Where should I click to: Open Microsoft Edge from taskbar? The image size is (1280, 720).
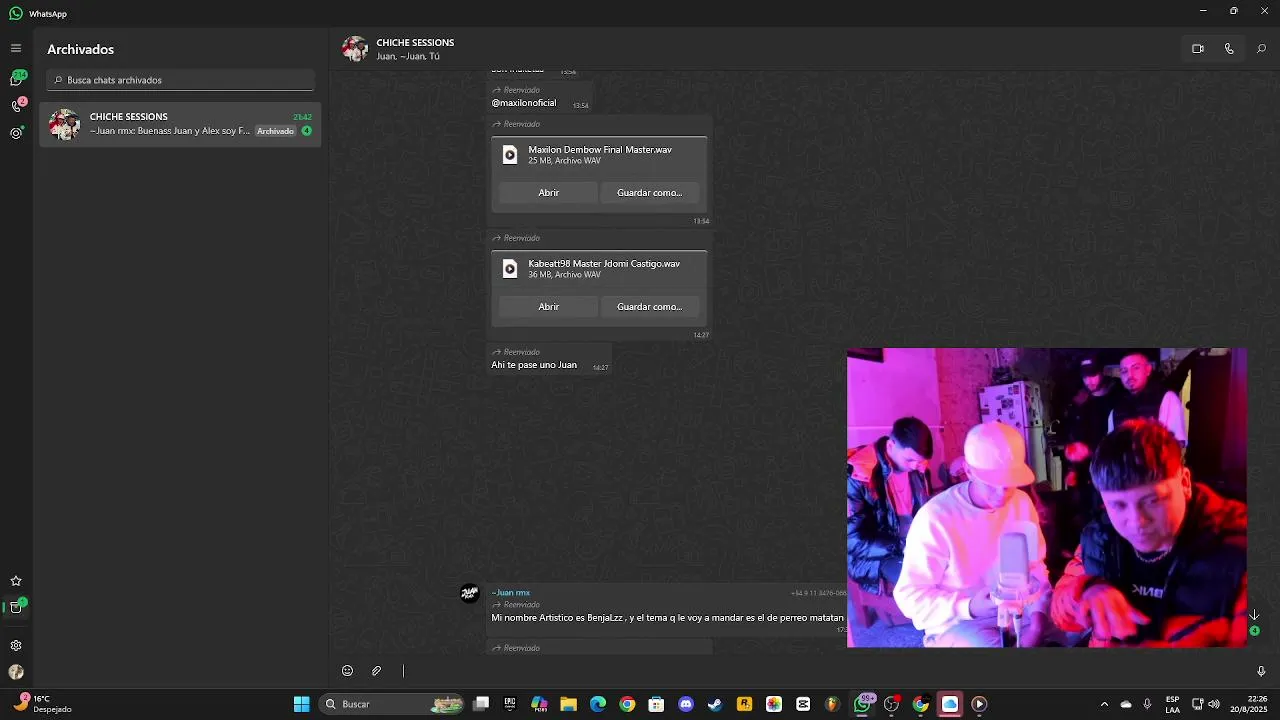(598, 705)
